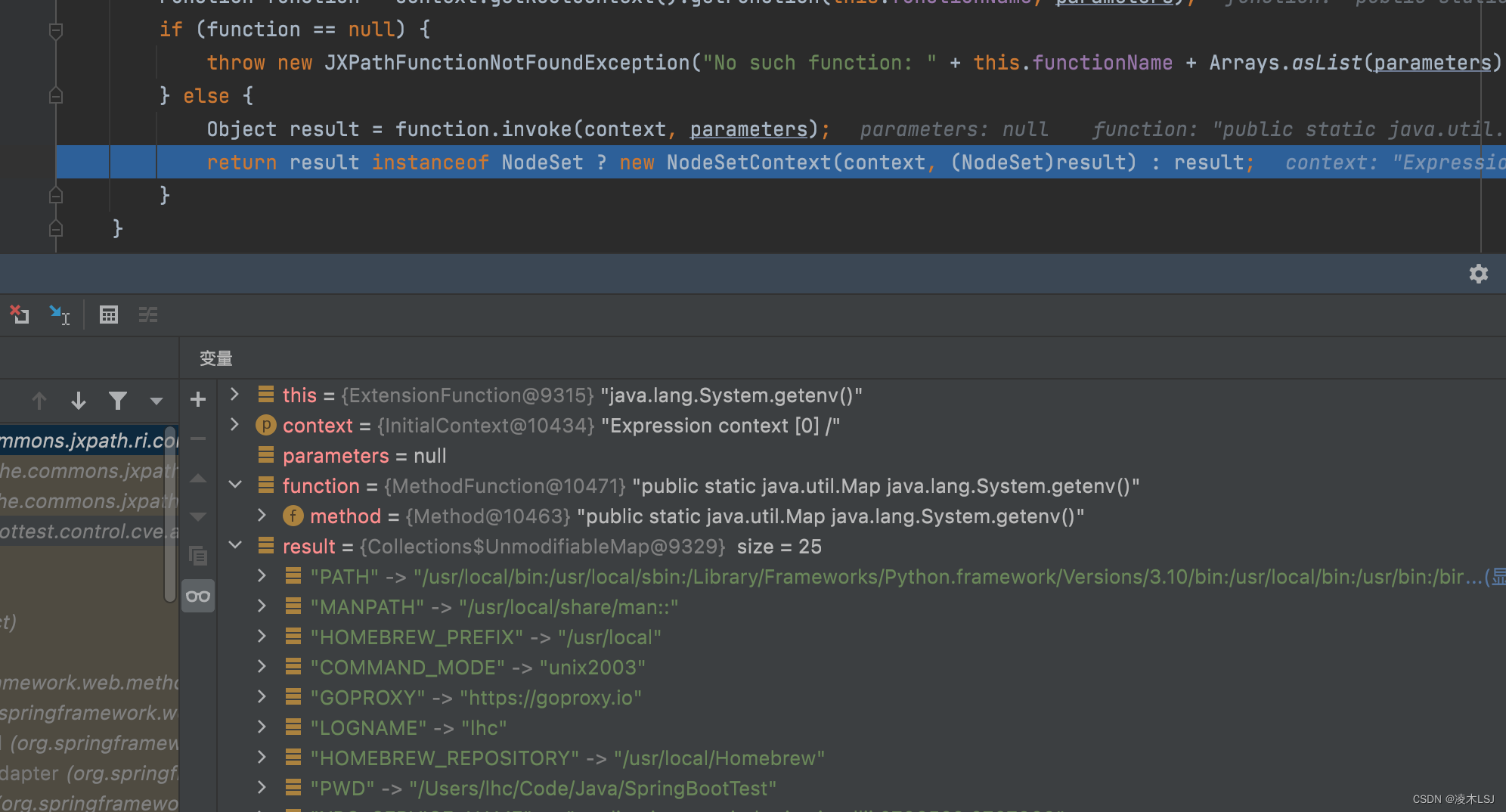This screenshot has height=812, width=1506.
Task: Toggle show watches glasses icon
Action: tap(198, 596)
